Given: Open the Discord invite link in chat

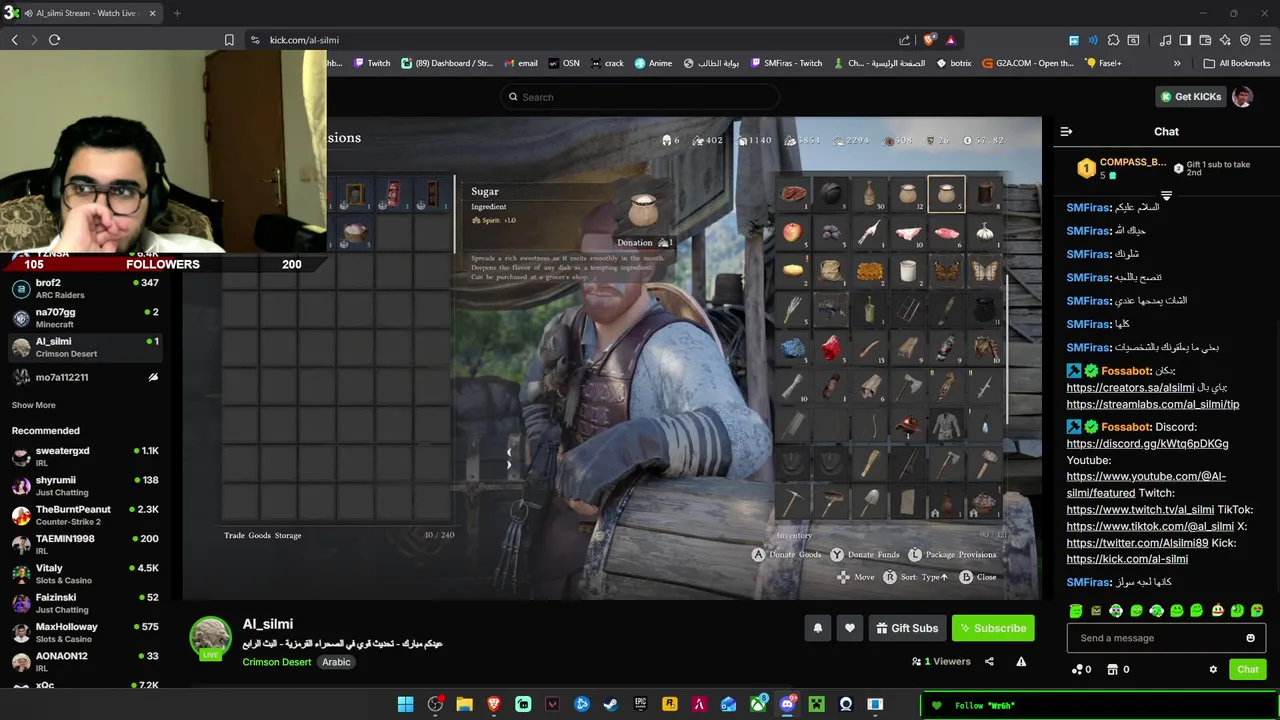Looking at the screenshot, I should tap(1147, 443).
